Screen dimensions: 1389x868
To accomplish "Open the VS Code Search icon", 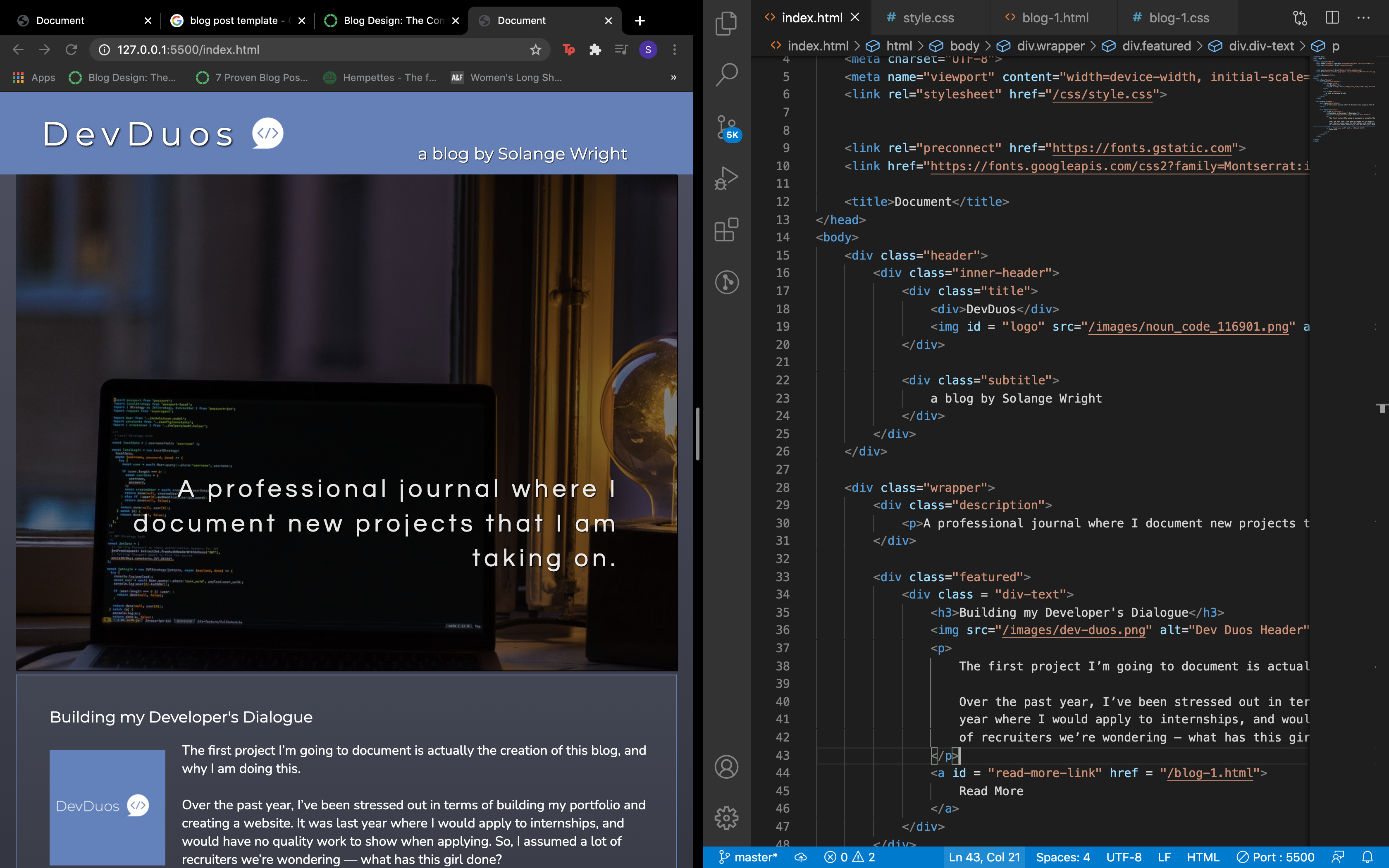I will click(727, 75).
